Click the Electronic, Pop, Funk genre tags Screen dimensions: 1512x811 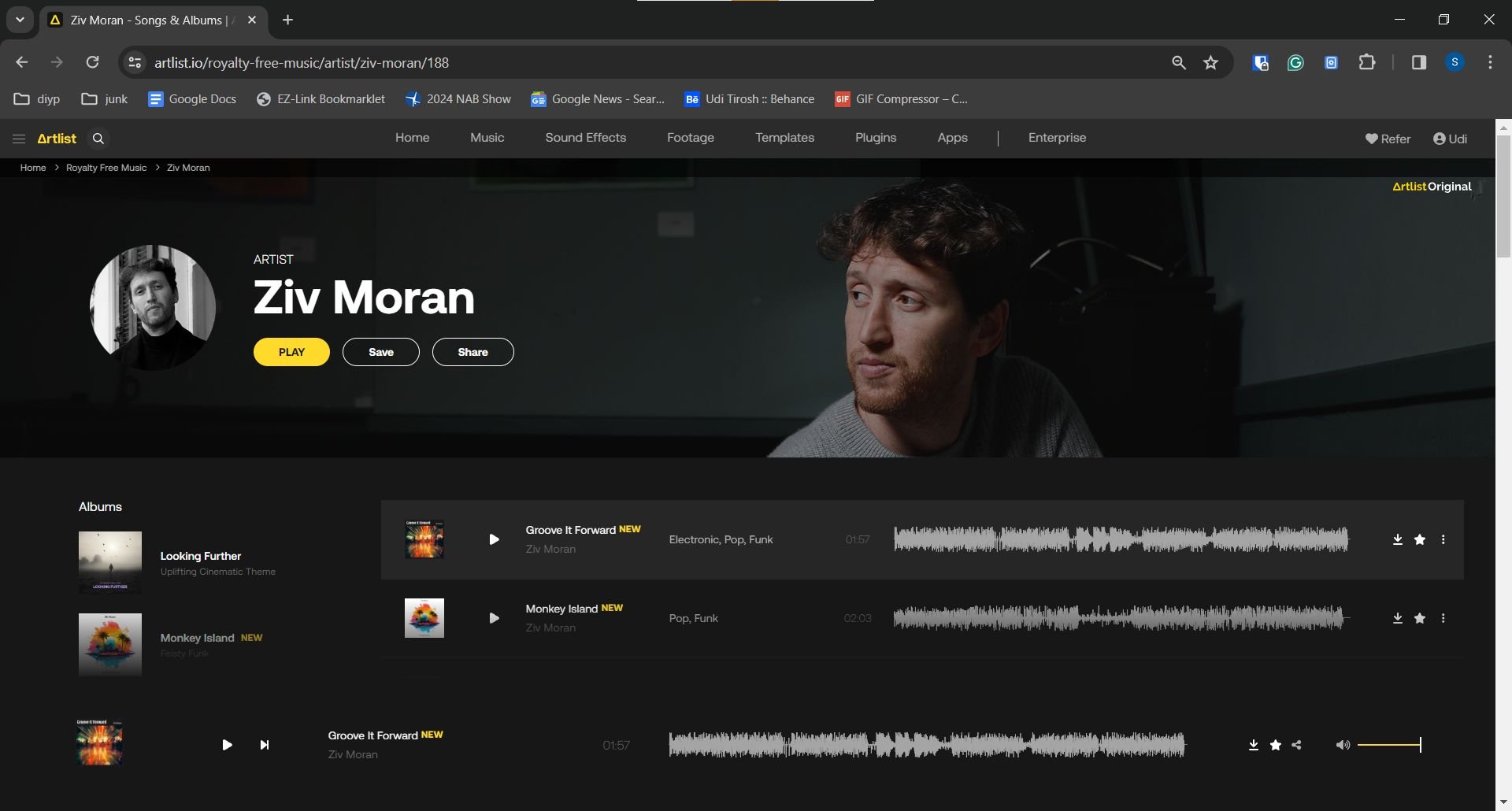pos(721,539)
